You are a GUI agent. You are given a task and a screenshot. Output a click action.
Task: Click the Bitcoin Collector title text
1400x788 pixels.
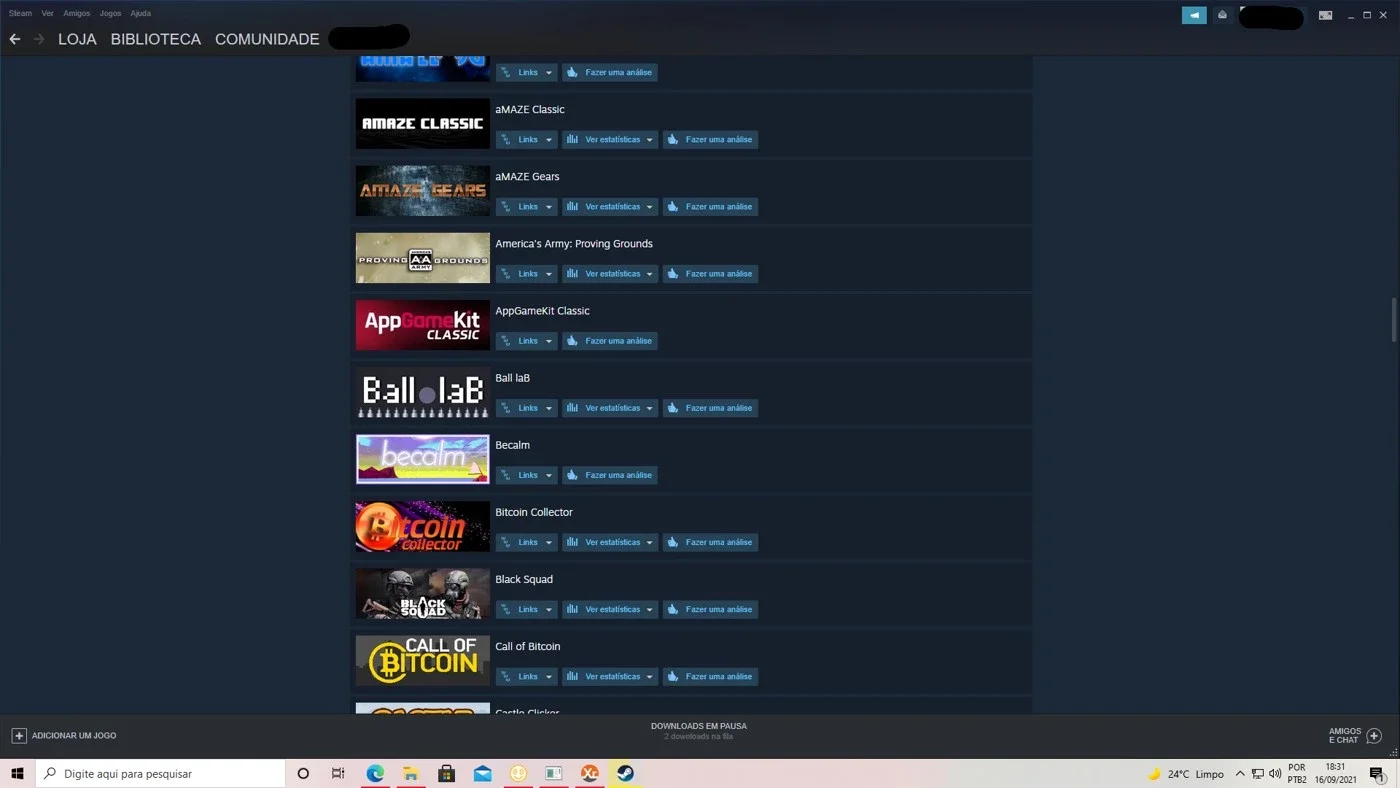534,512
